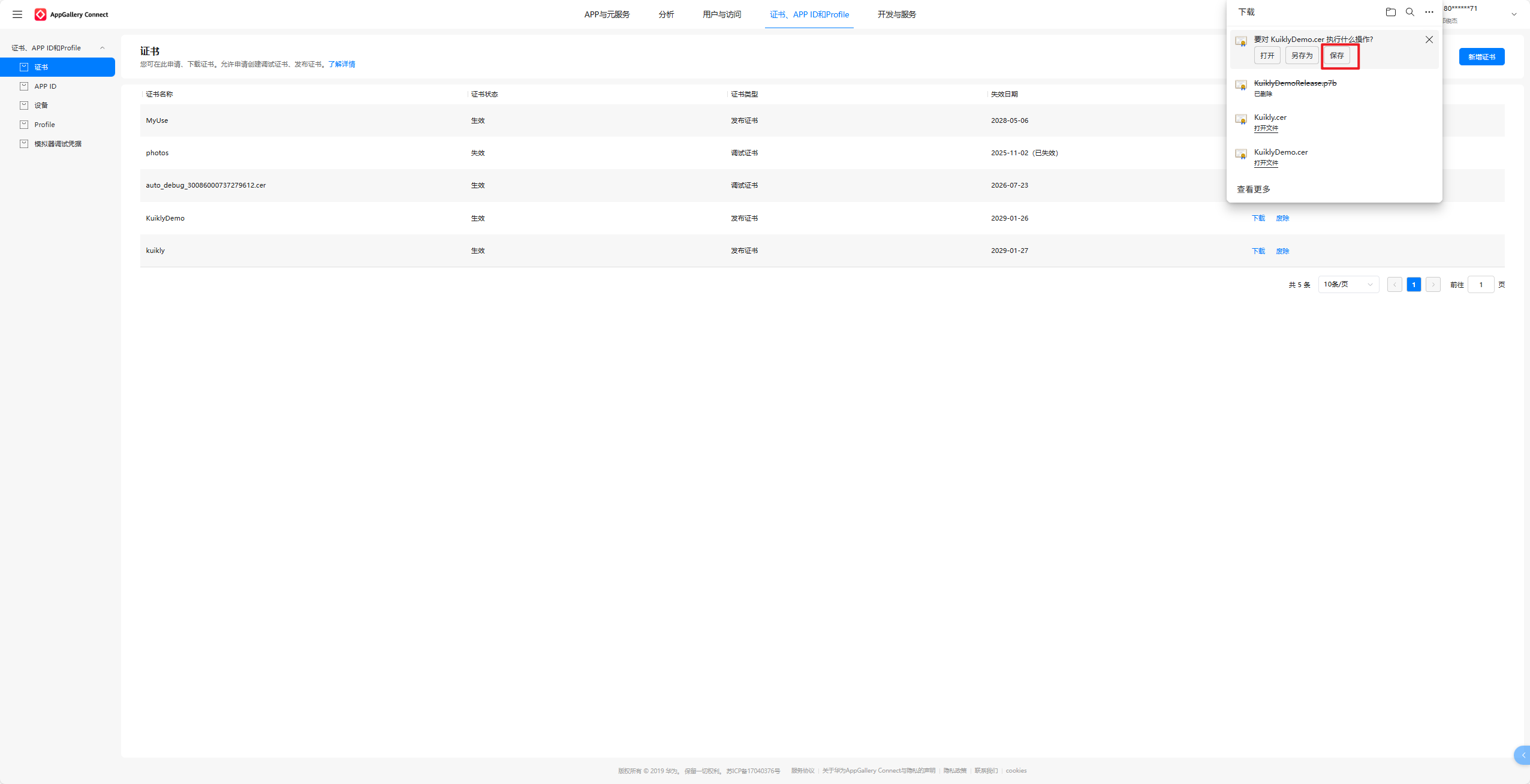Open the 10条/页 page size dropdown
The height and width of the screenshot is (784, 1530).
click(1348, 284)
